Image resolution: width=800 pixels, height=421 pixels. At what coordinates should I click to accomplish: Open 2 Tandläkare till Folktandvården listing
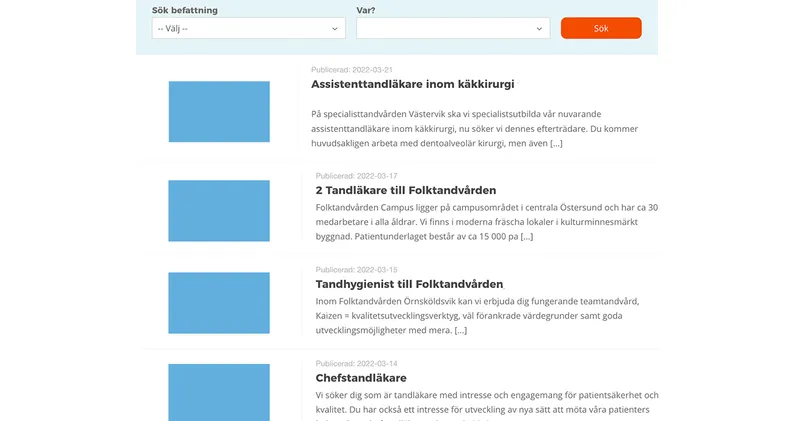[406, 190]
